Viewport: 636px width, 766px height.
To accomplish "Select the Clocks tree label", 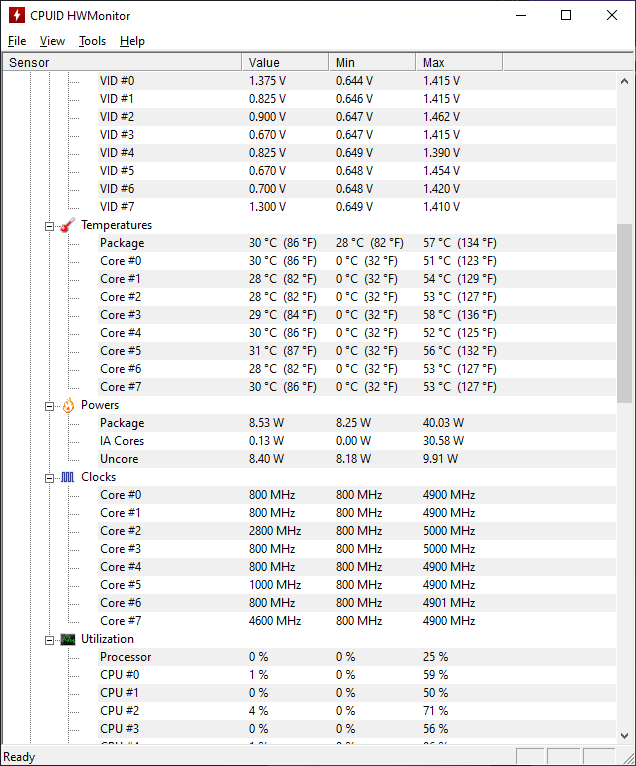I will coord(98,477).
